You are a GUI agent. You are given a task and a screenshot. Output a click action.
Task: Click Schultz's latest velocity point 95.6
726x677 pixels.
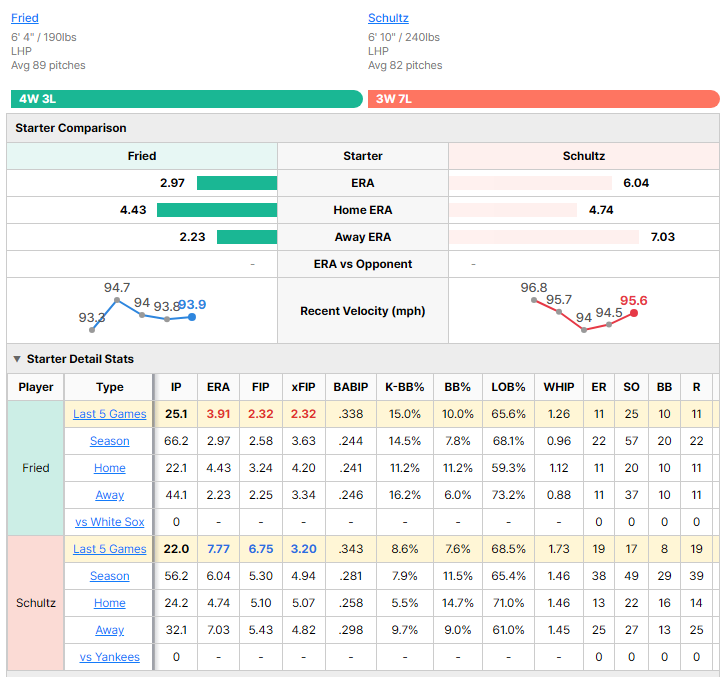click(x=634, y=313)
